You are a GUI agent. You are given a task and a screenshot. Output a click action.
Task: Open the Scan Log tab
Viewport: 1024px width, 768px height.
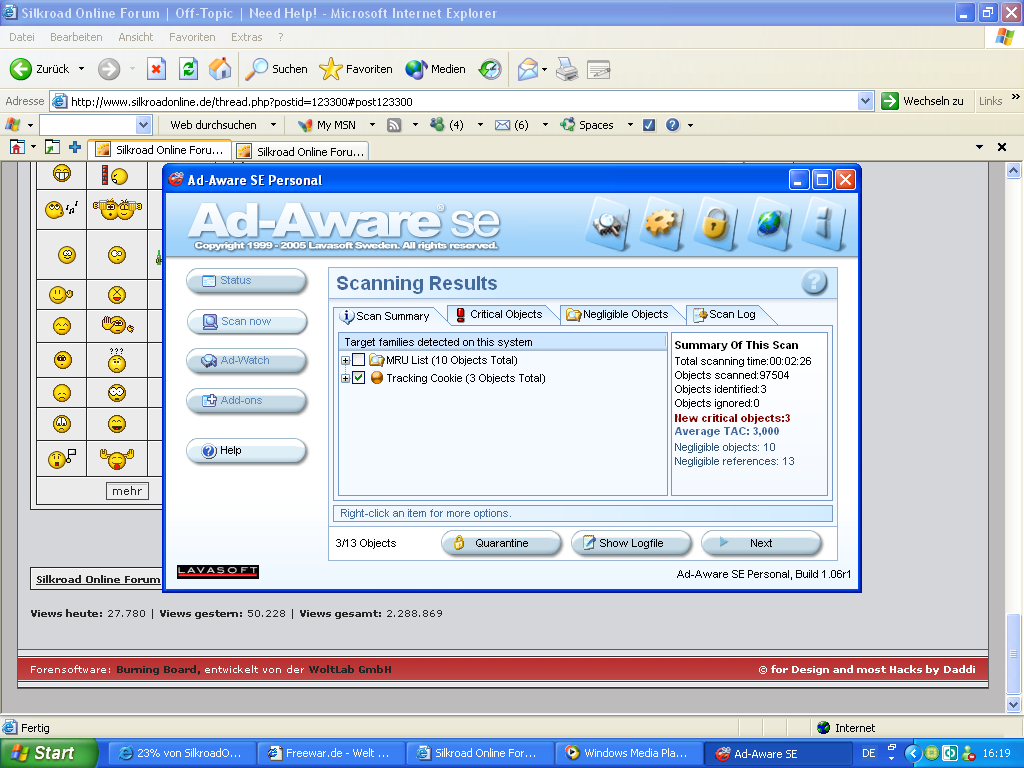click(x=724, y=314)
